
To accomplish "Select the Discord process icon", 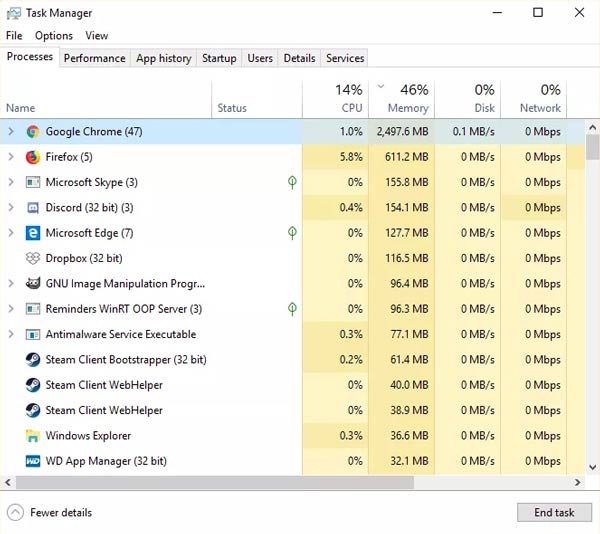I will click(33, 208).
